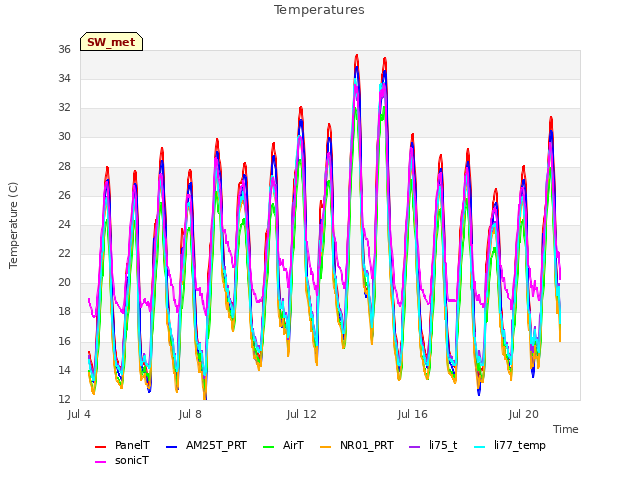Click the red PanelT legend color marker

pos(100,447)
